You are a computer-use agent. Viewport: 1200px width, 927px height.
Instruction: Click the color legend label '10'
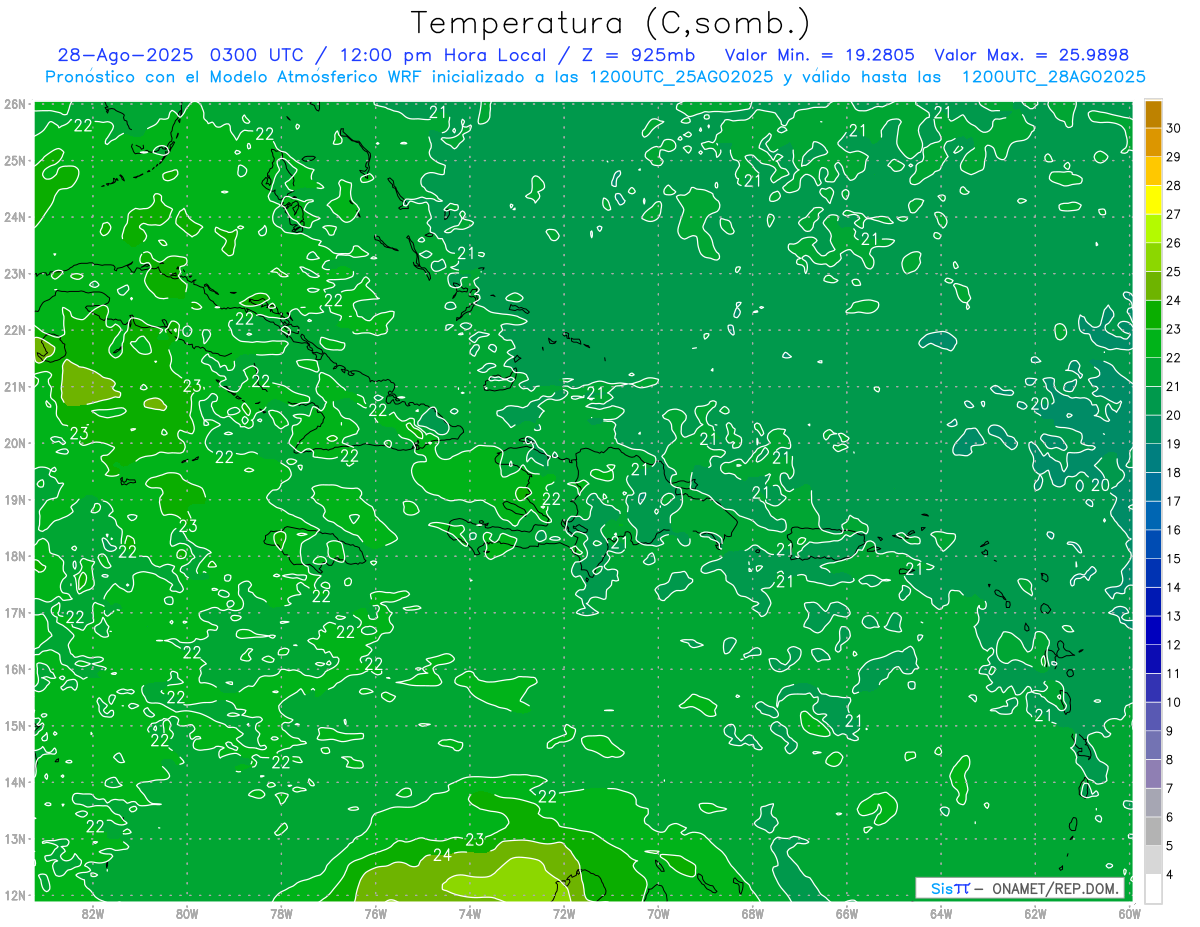coord(1173,702)
